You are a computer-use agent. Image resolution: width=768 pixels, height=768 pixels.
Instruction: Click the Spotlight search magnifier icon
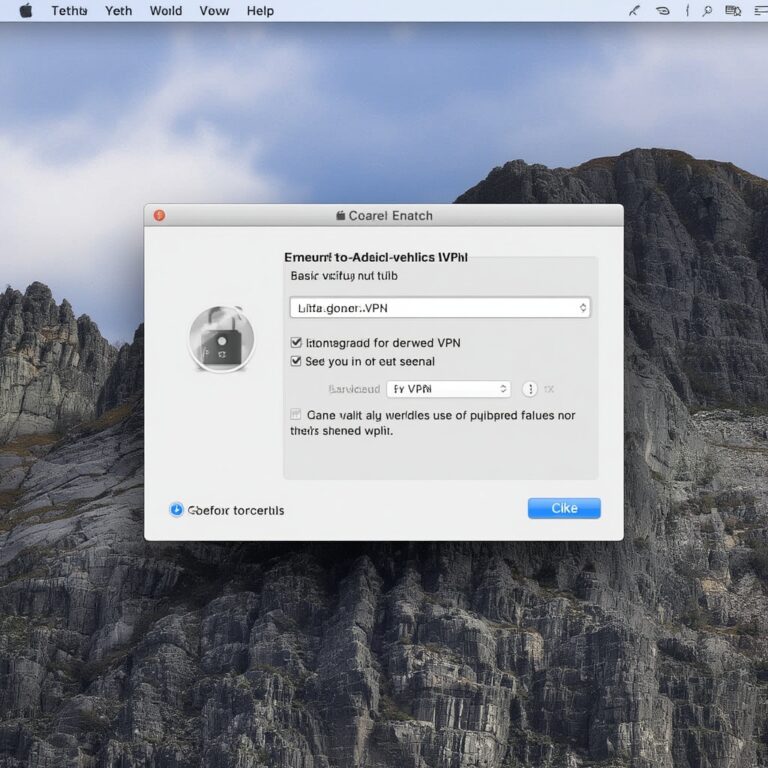pos(707,11)
